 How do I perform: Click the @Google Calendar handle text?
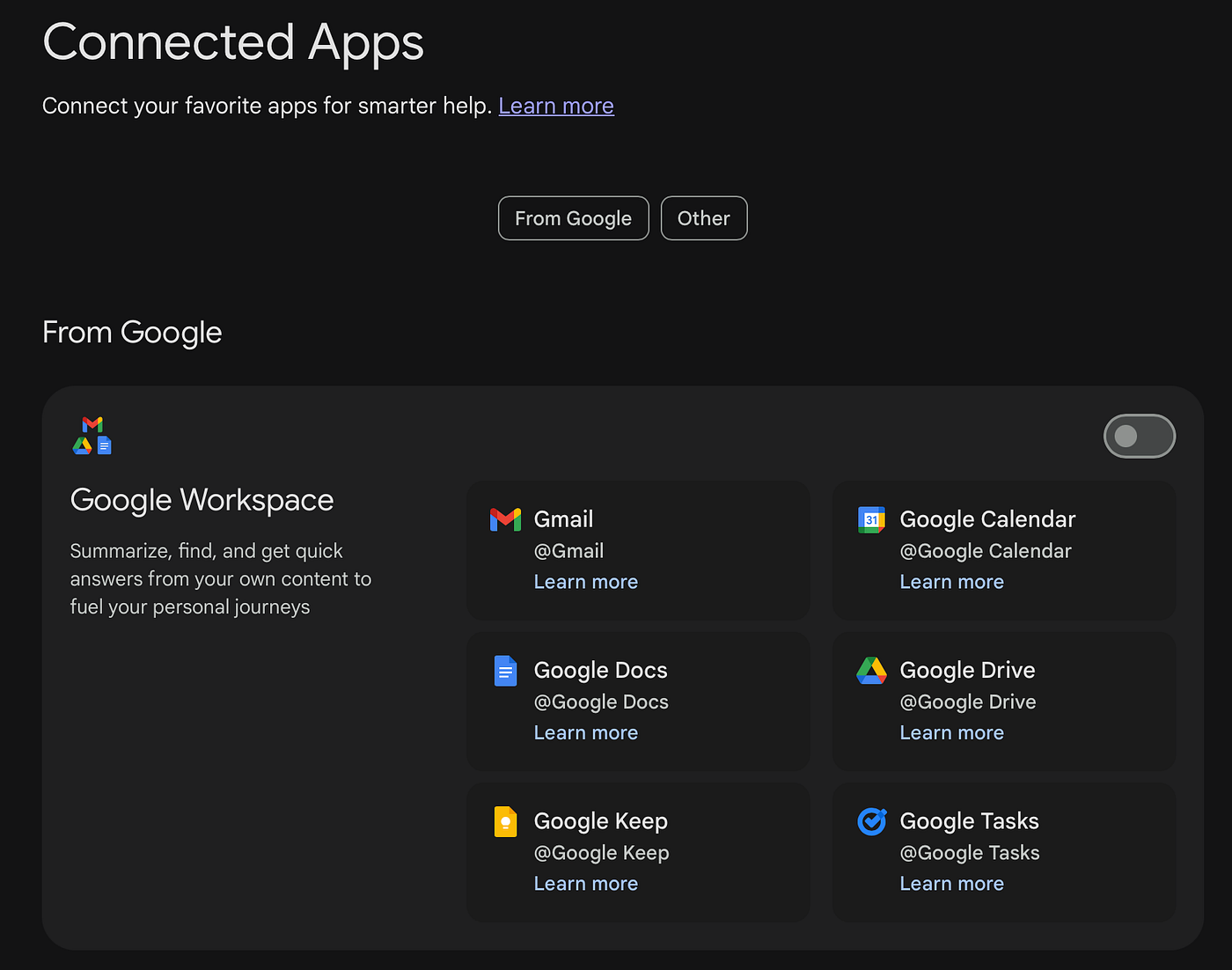pos(986,551)
